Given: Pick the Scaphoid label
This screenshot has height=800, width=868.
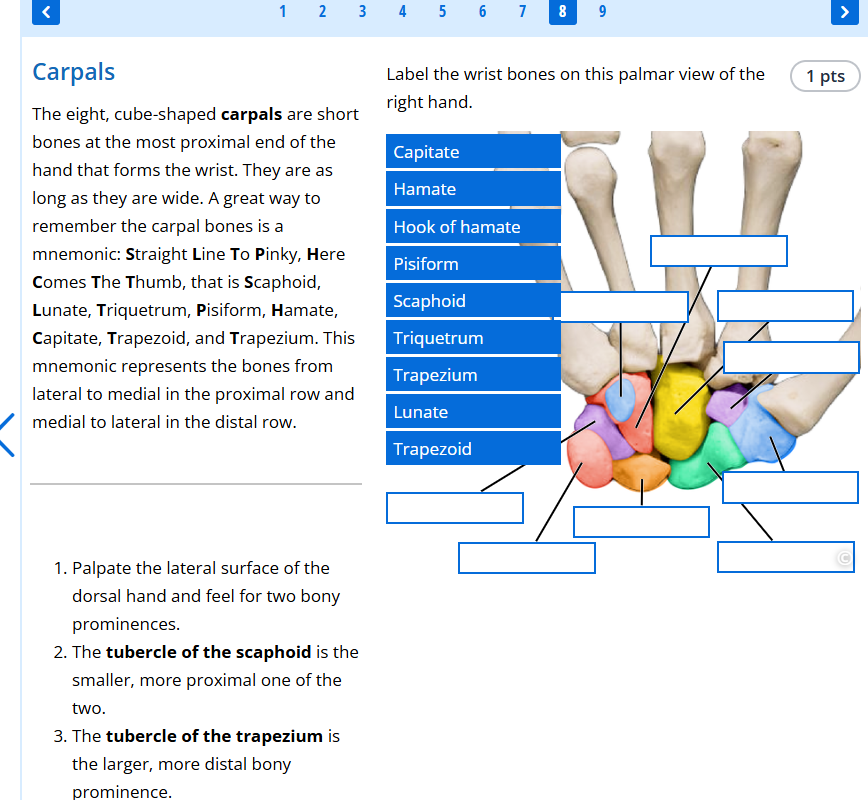Looking at the screenshot, I should [472, 300].
